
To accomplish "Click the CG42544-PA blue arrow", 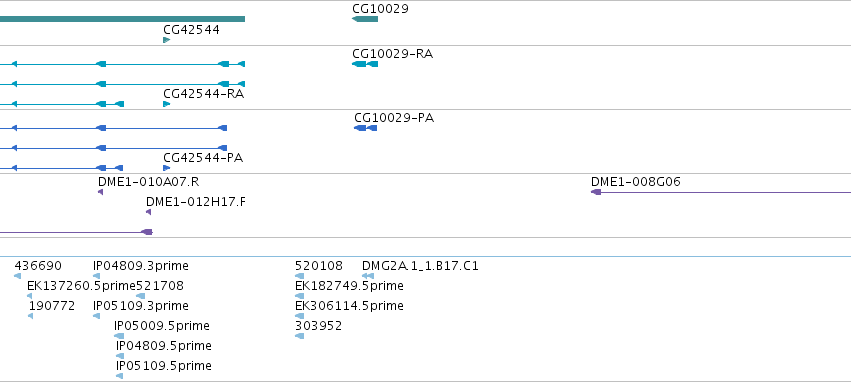I will tap(167, 168).
